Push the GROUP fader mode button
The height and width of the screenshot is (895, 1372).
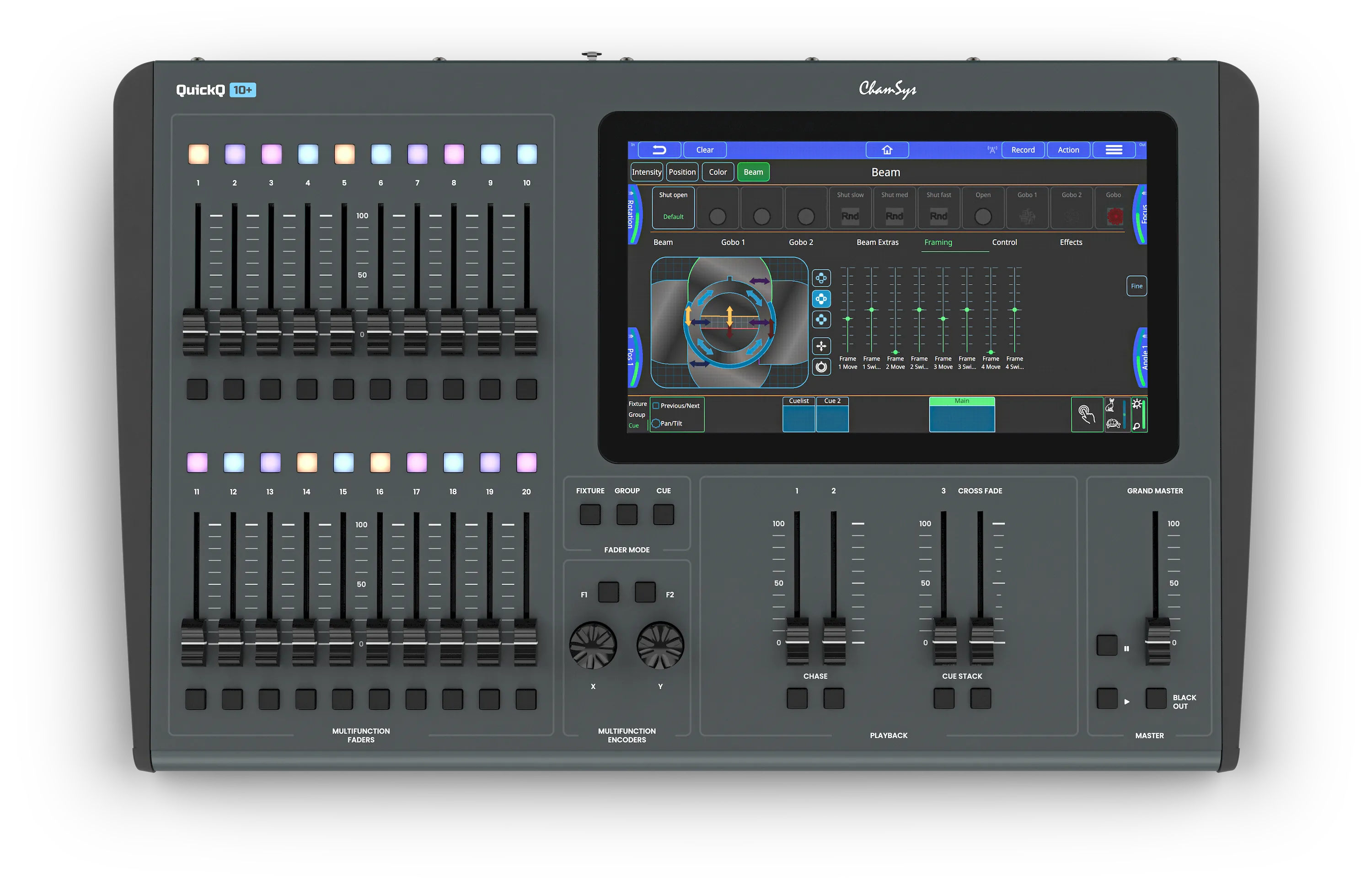(627, 514)
